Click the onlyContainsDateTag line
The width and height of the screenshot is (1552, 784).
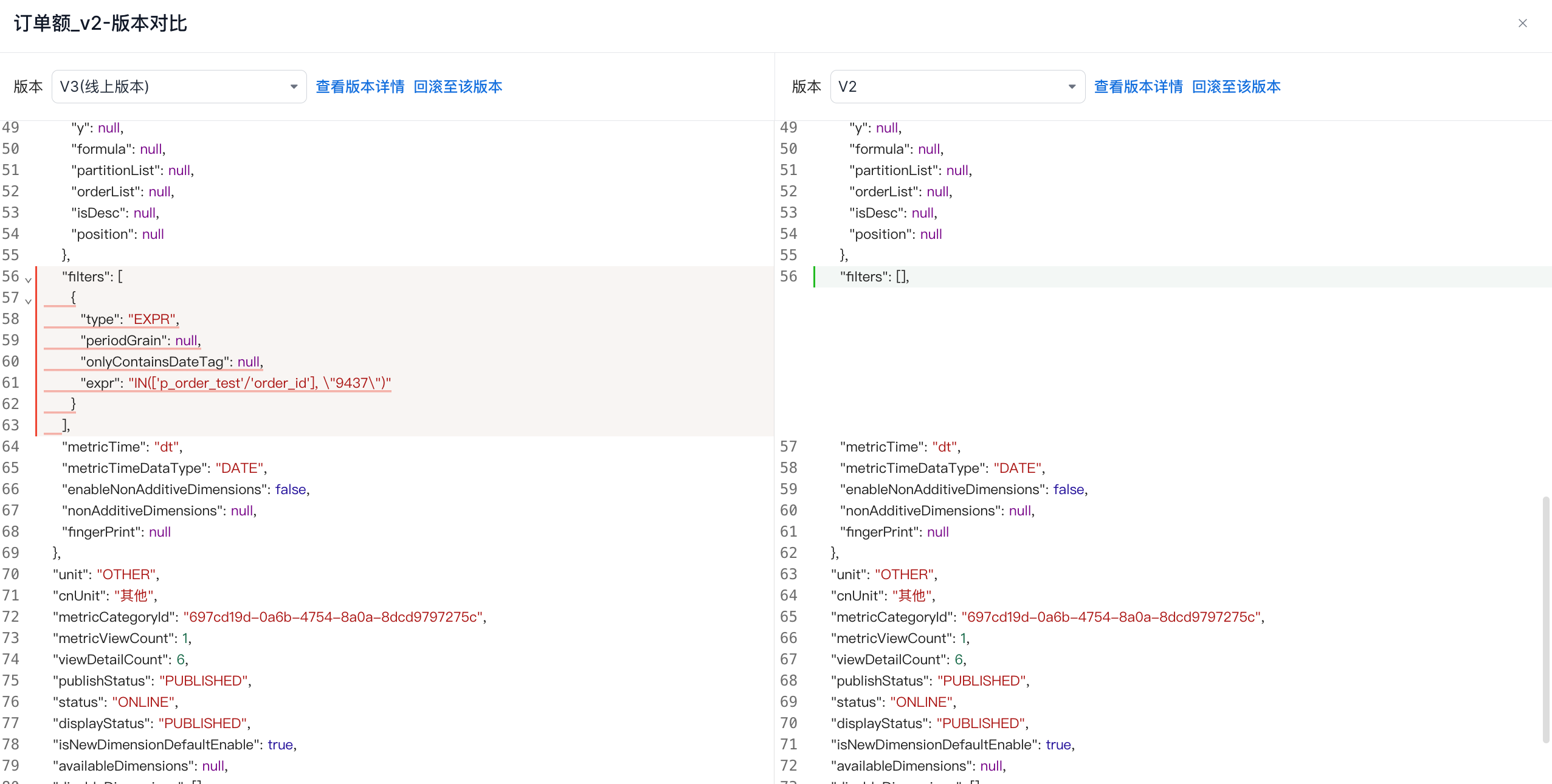coord(171,362)
